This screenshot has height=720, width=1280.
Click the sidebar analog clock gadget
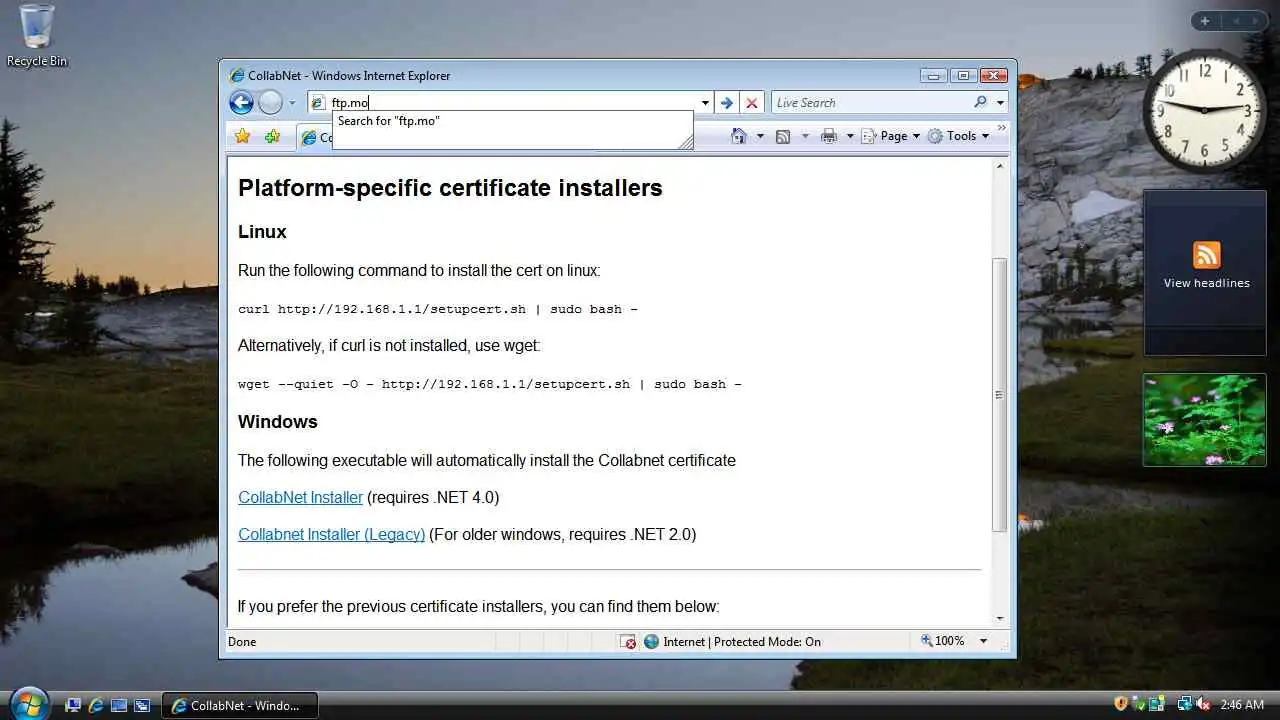(1205, 109)
